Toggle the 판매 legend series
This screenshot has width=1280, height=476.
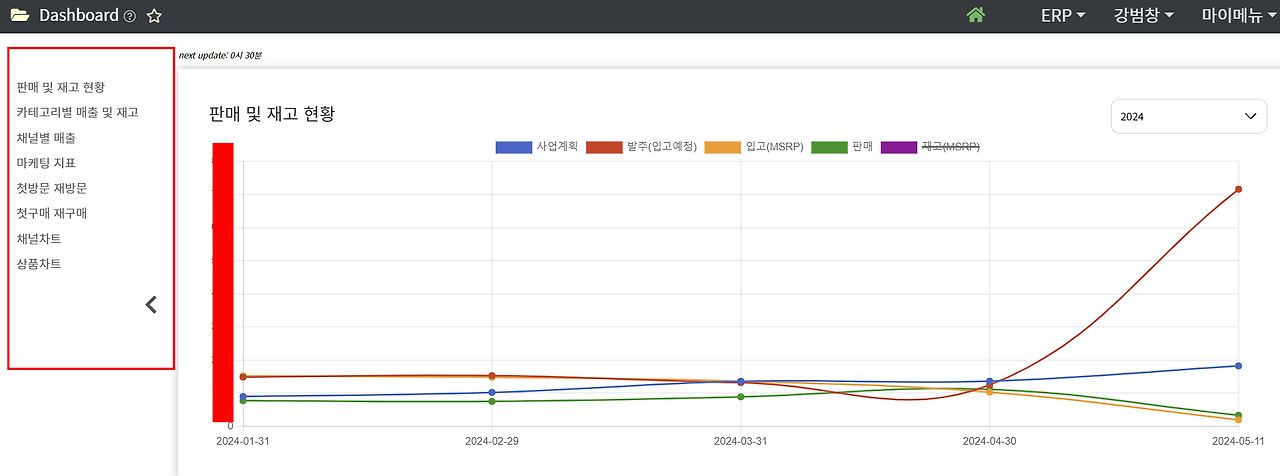(842, 147)
